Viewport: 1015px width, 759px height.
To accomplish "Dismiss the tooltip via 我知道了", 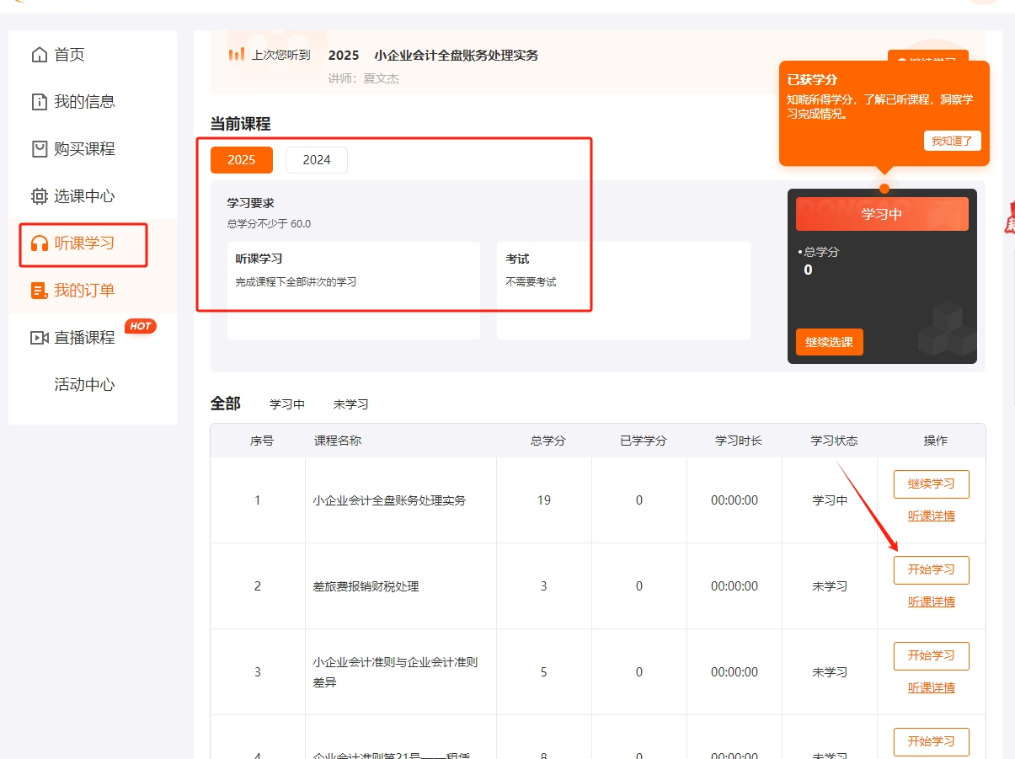I will 950,140.
